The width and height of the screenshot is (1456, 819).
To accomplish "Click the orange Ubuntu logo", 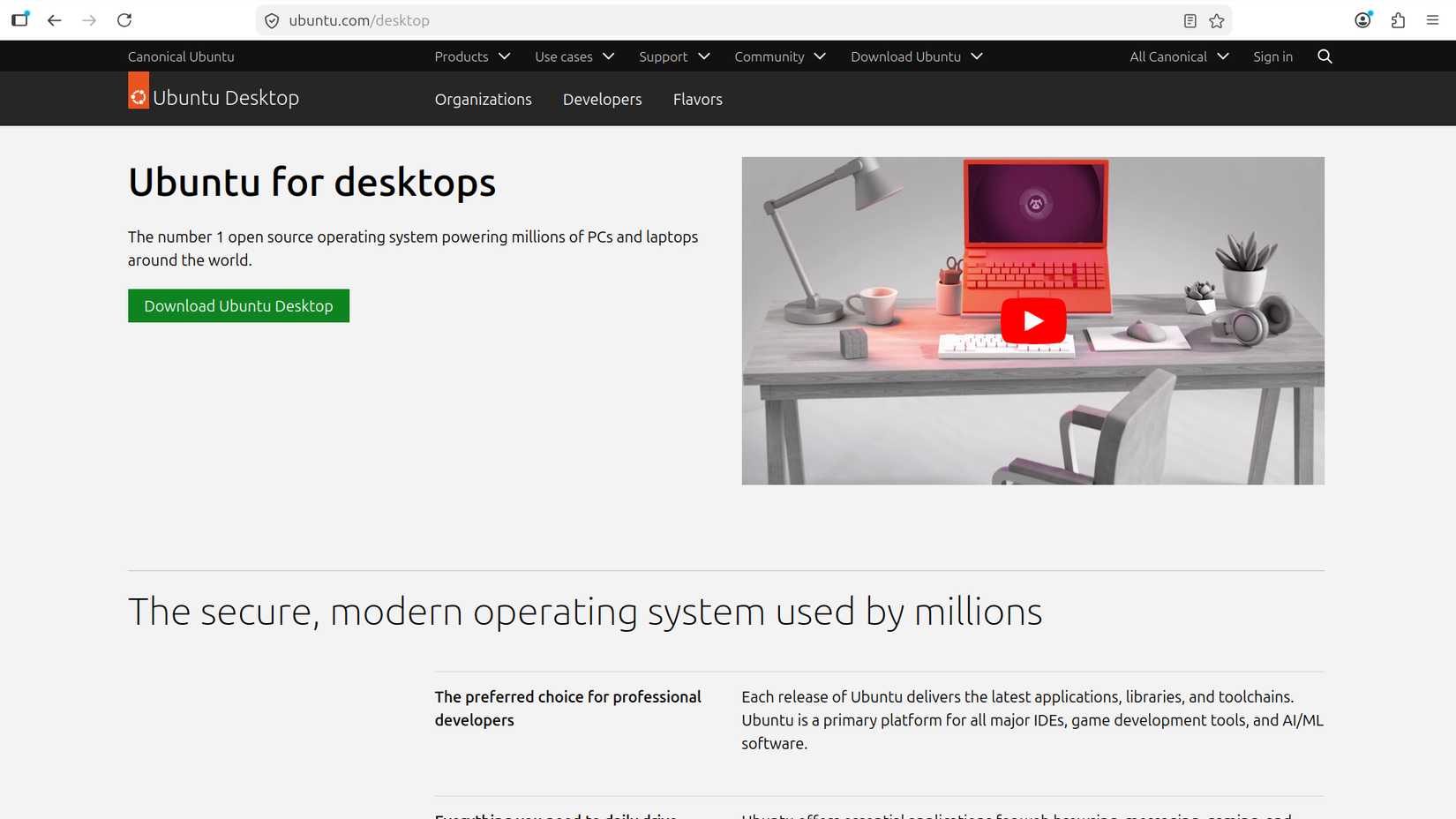I will (x=139, y=91).
